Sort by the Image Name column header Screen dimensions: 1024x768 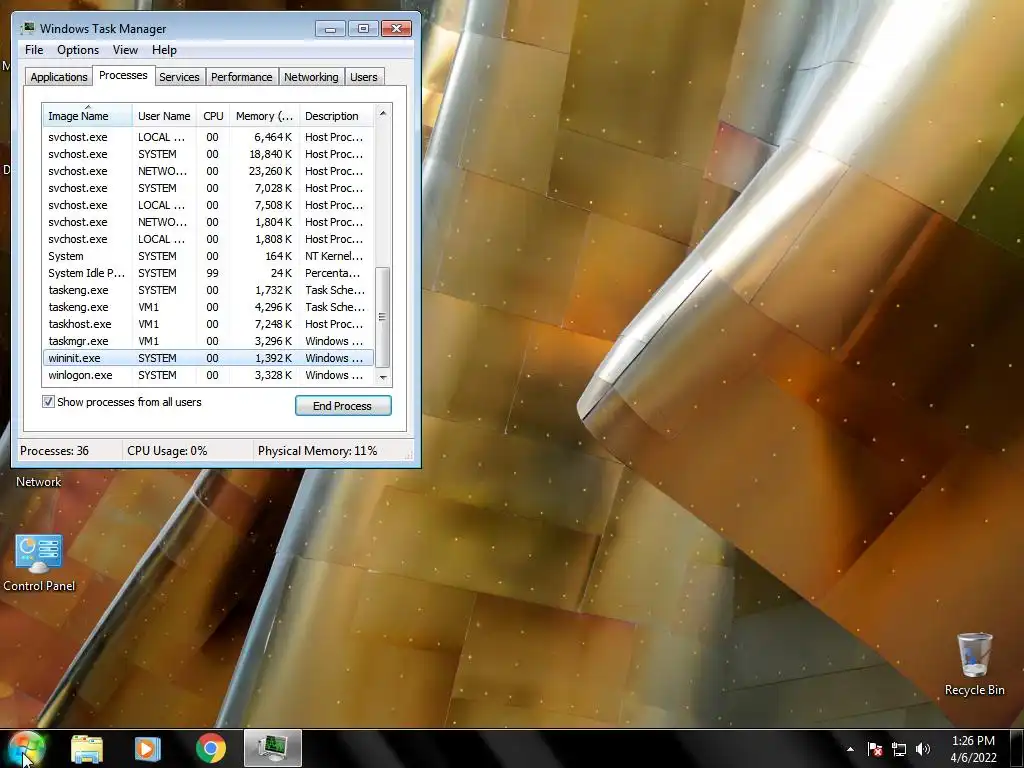coord(88,116)
